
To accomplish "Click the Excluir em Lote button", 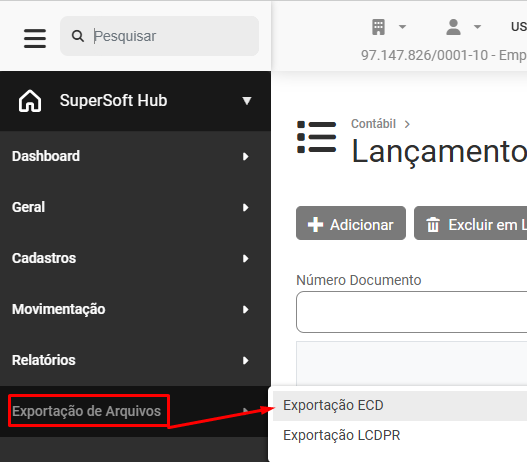I will 471,223.
